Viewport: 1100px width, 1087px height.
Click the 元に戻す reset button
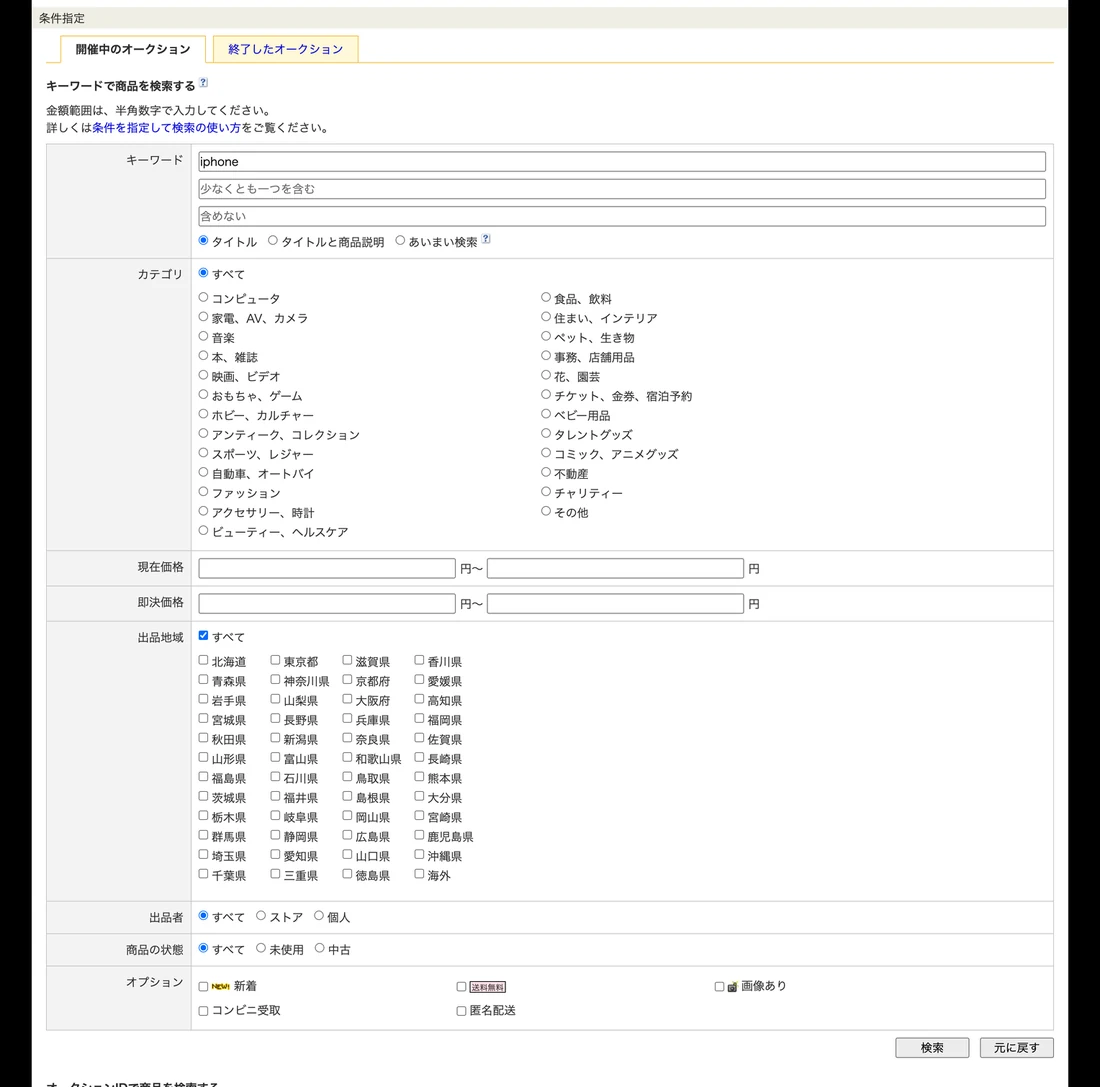[1017, 1048]
